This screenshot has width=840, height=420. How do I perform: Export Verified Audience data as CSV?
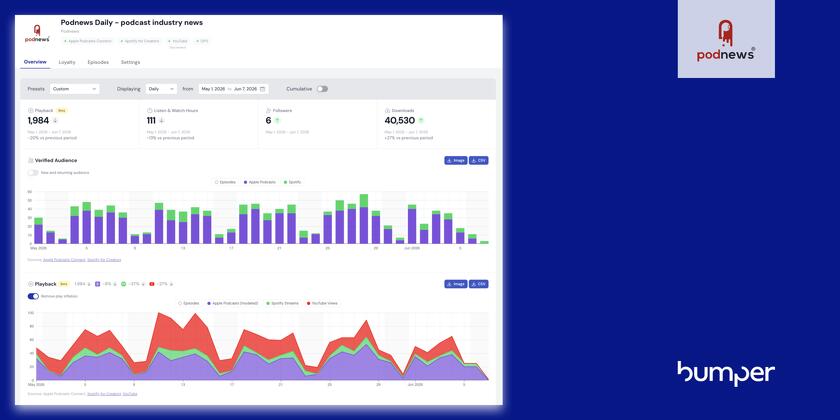pyautogui.click(x=478, y=160)
